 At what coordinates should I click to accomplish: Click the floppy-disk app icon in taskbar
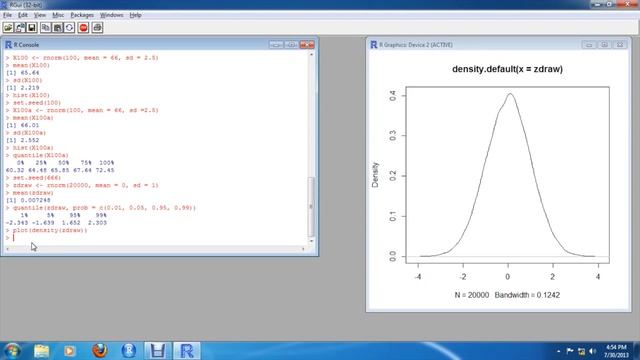coord(158,351)
